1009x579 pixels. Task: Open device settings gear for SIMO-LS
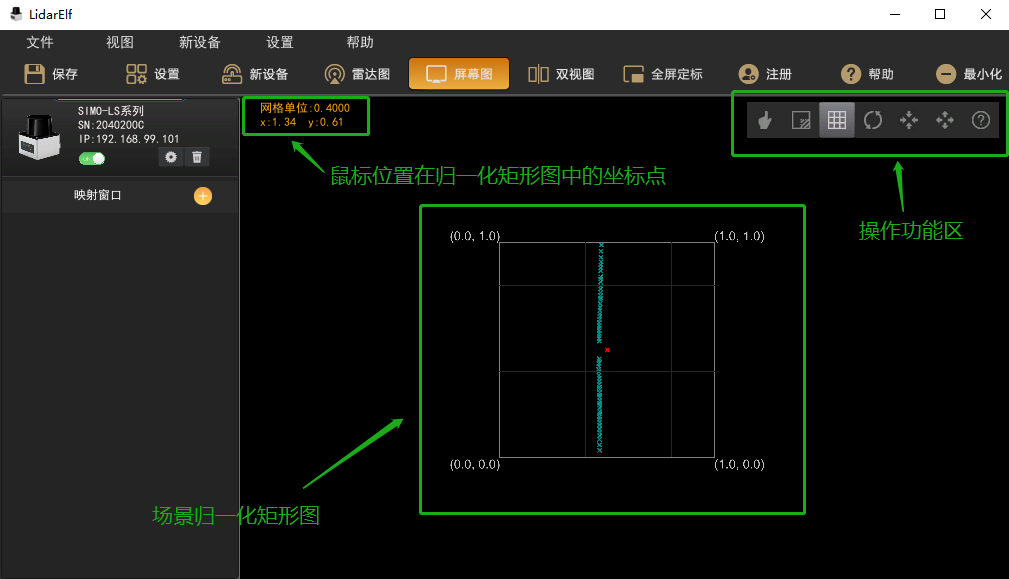coord(171,157)
